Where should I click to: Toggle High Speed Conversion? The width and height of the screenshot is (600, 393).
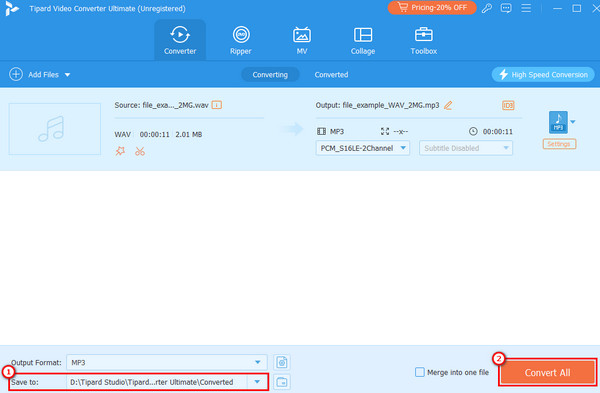tap(543, 74)
